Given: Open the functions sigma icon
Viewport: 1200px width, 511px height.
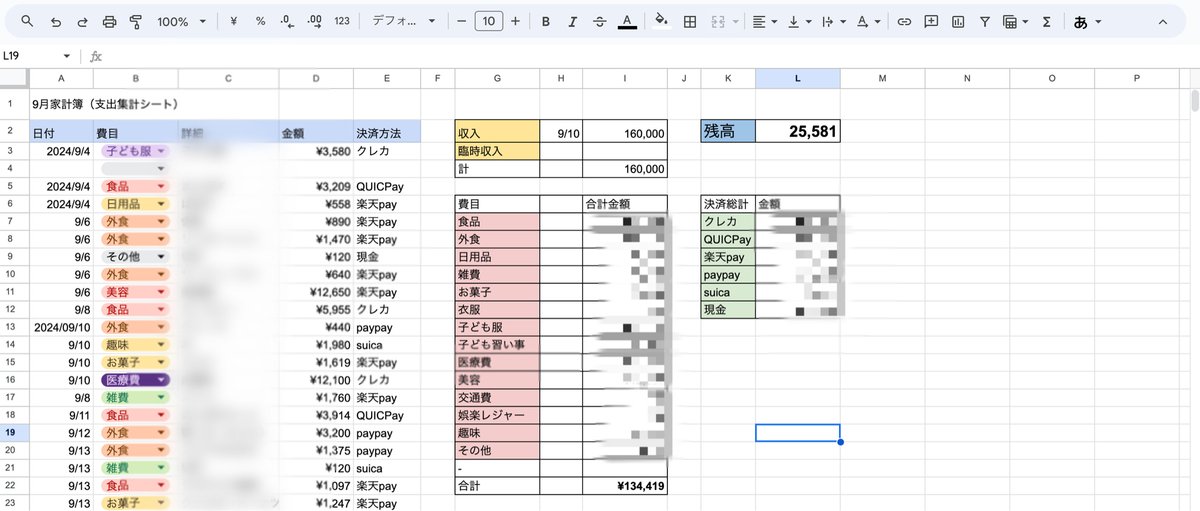Looking at the screenshot, I should pyautogui.click(x=1046, y=21).
